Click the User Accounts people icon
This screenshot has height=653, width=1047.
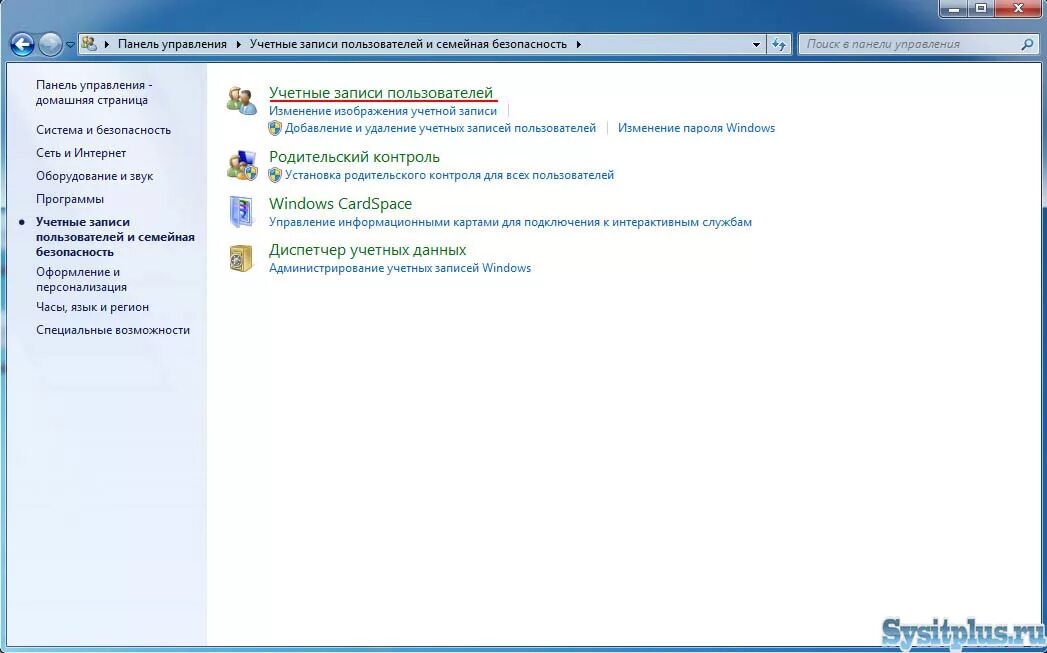point(240,97)
